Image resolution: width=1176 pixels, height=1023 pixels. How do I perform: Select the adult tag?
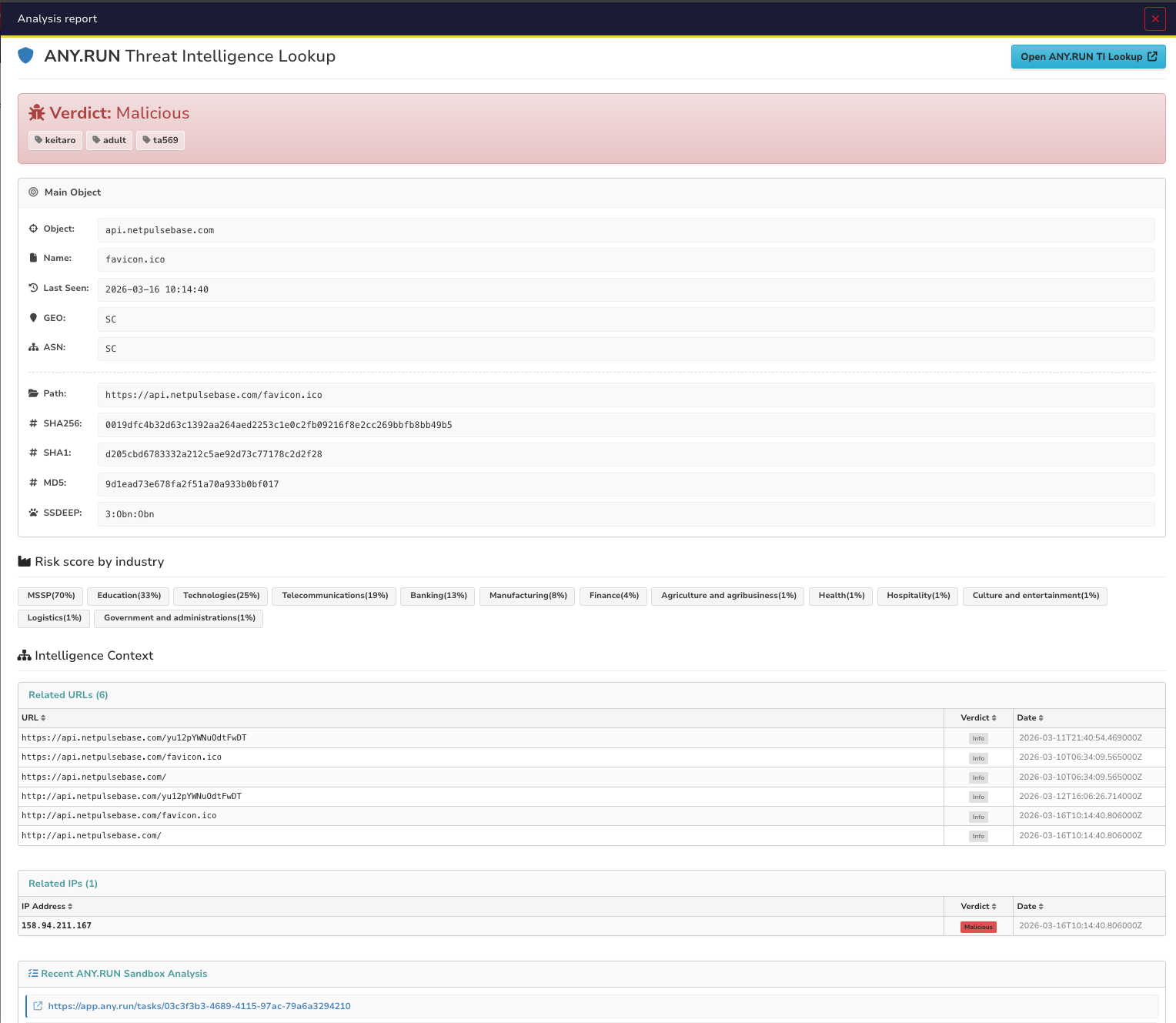(109, 140)
